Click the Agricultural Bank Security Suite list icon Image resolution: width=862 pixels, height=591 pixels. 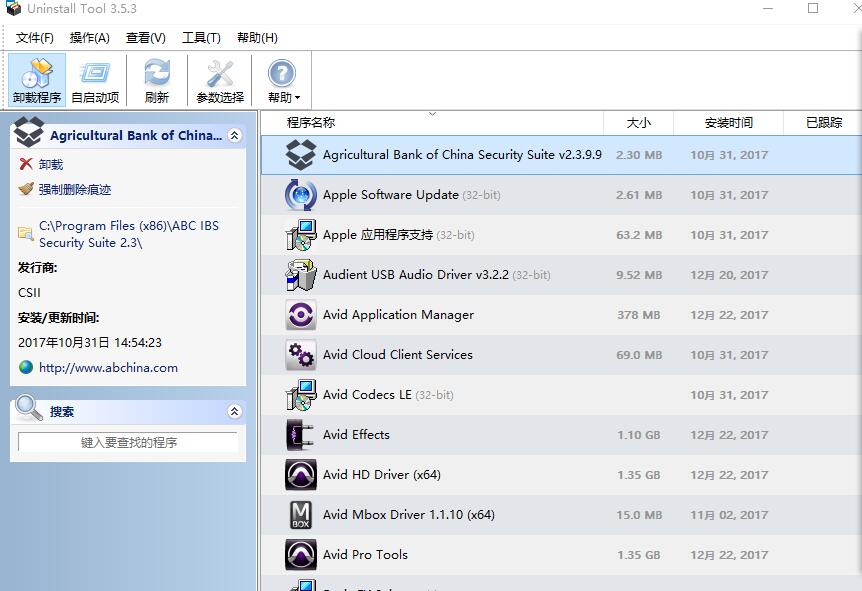click(301, 155)
